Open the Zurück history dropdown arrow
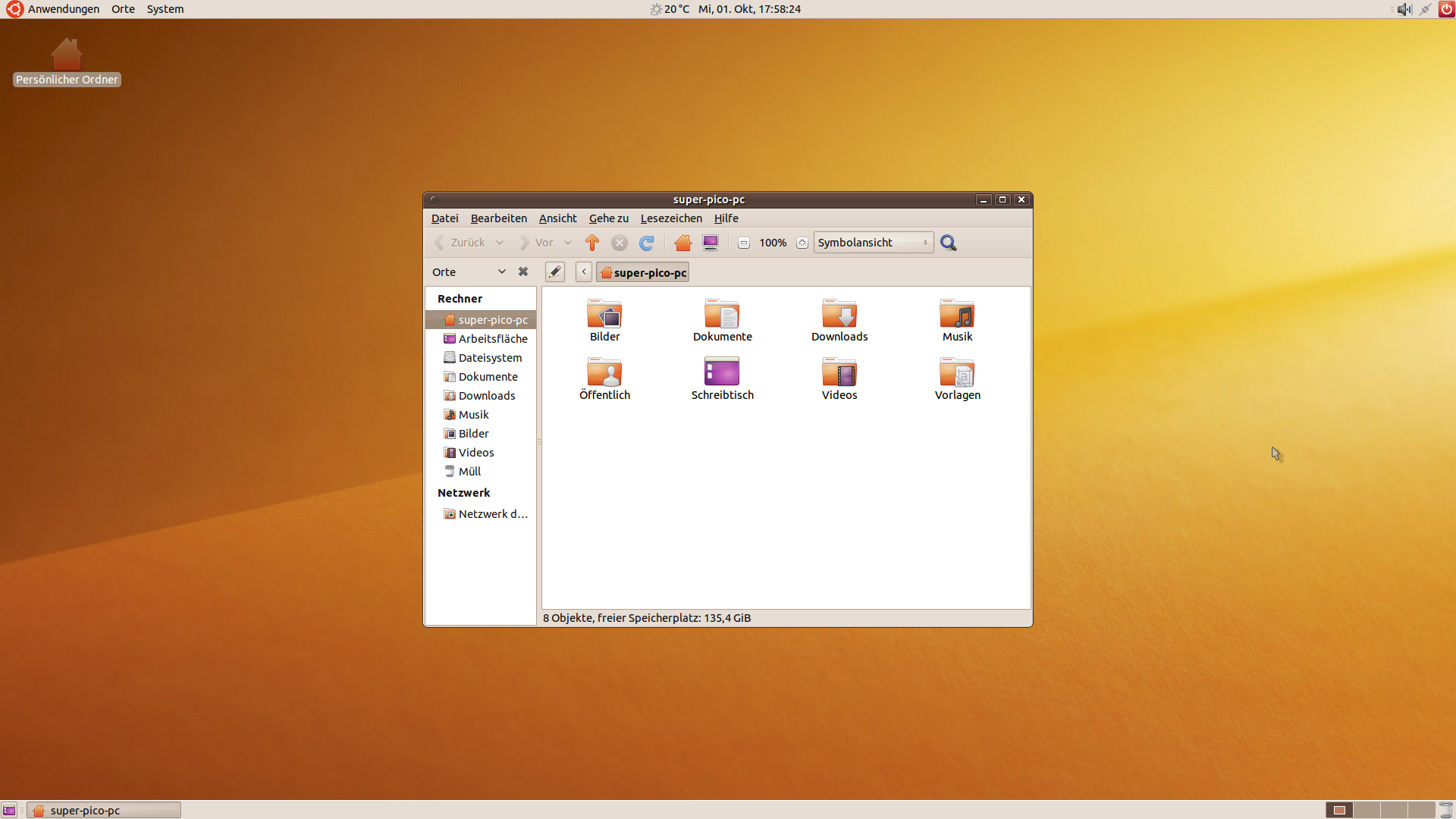This screenshot has height=819, width=1456. coord(500,243)
